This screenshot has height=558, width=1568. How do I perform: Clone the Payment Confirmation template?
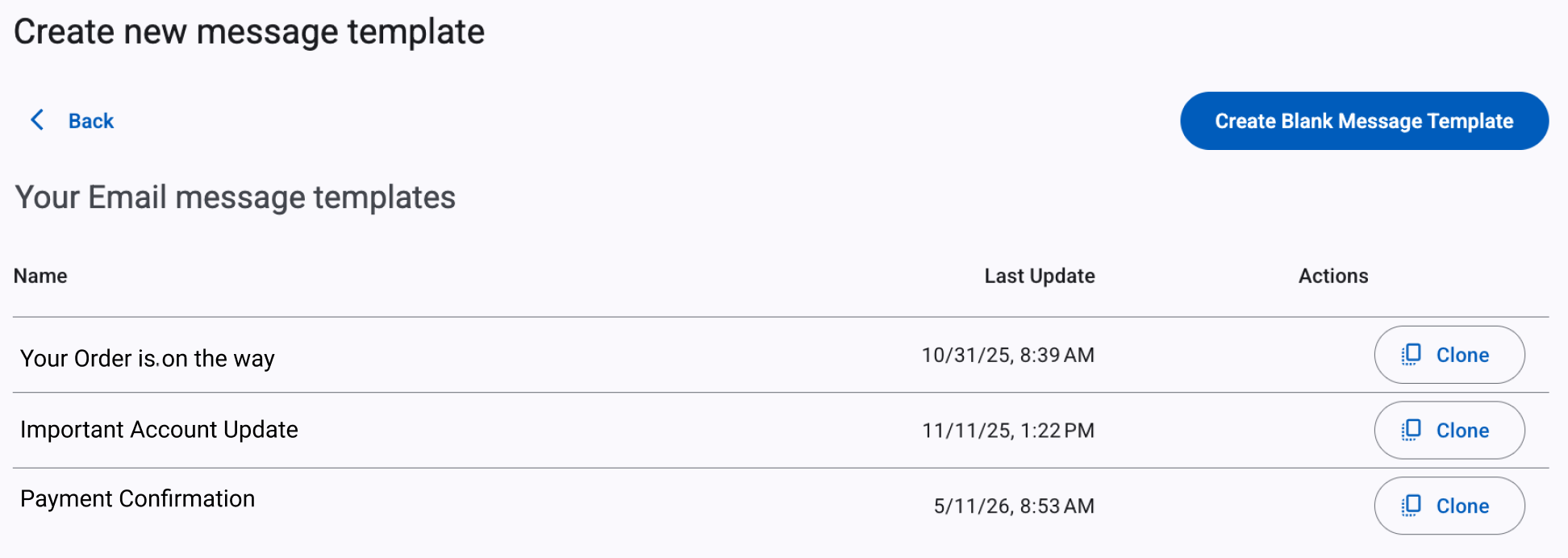click(x=1449, y=506)
